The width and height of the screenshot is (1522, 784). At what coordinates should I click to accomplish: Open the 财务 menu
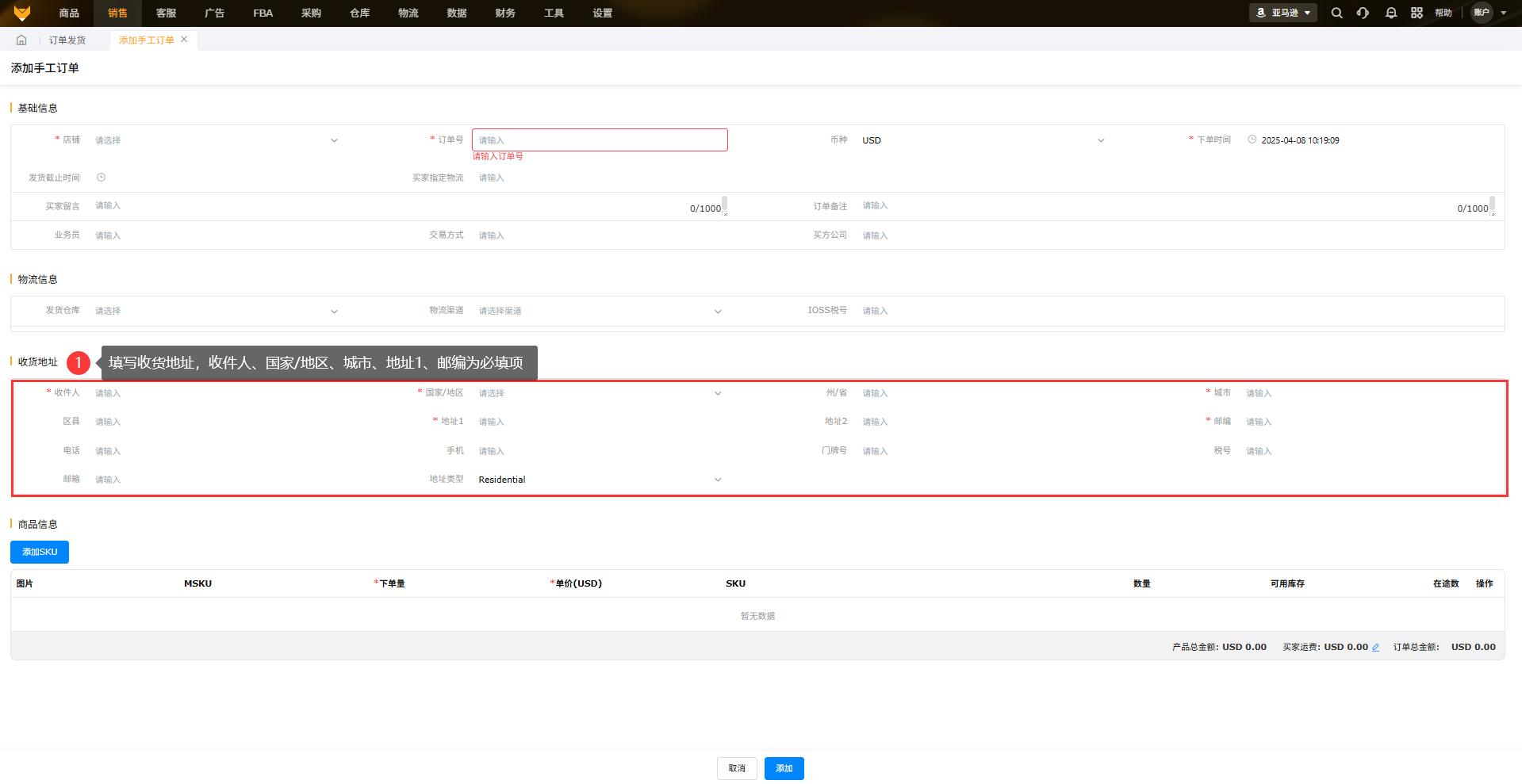[504, 13]
